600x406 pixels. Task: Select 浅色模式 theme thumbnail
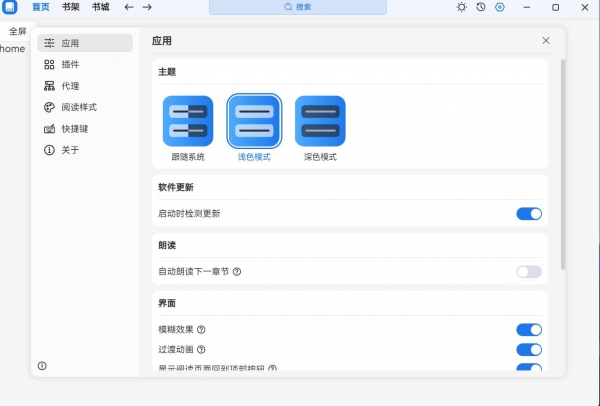(x=254, y=121)
